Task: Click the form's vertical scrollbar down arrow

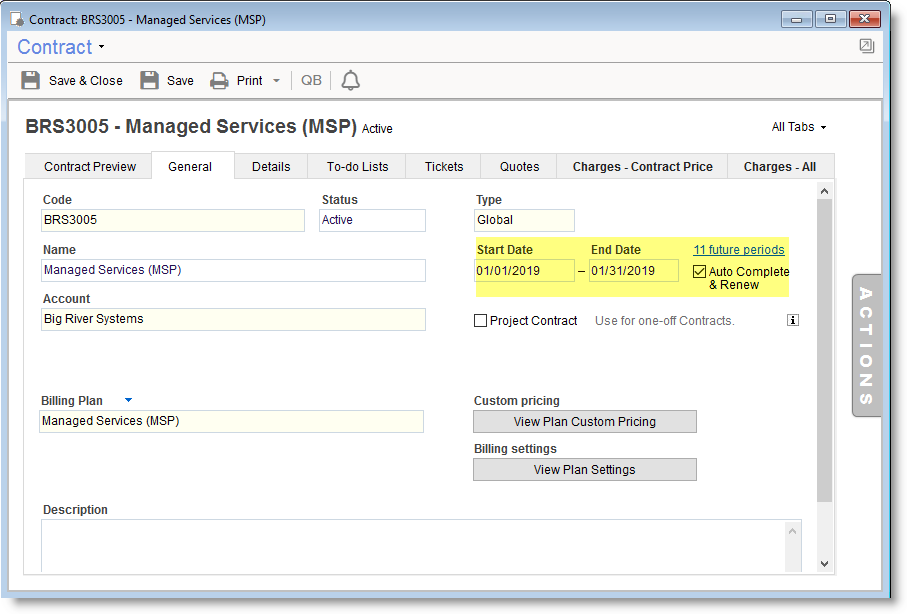Action: click(x=824, y=564)
